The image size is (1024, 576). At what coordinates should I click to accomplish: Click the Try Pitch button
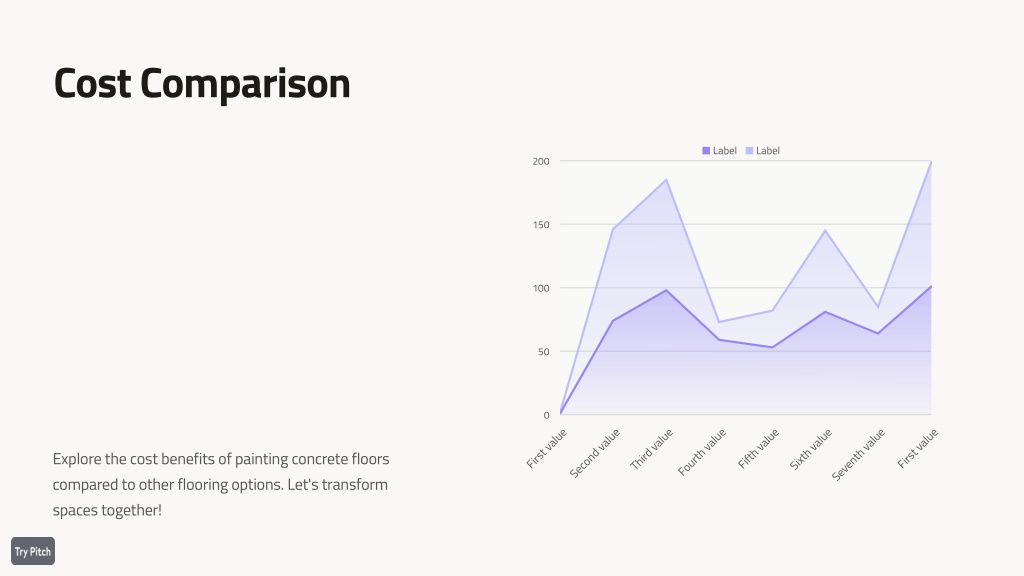click(33, 551)
